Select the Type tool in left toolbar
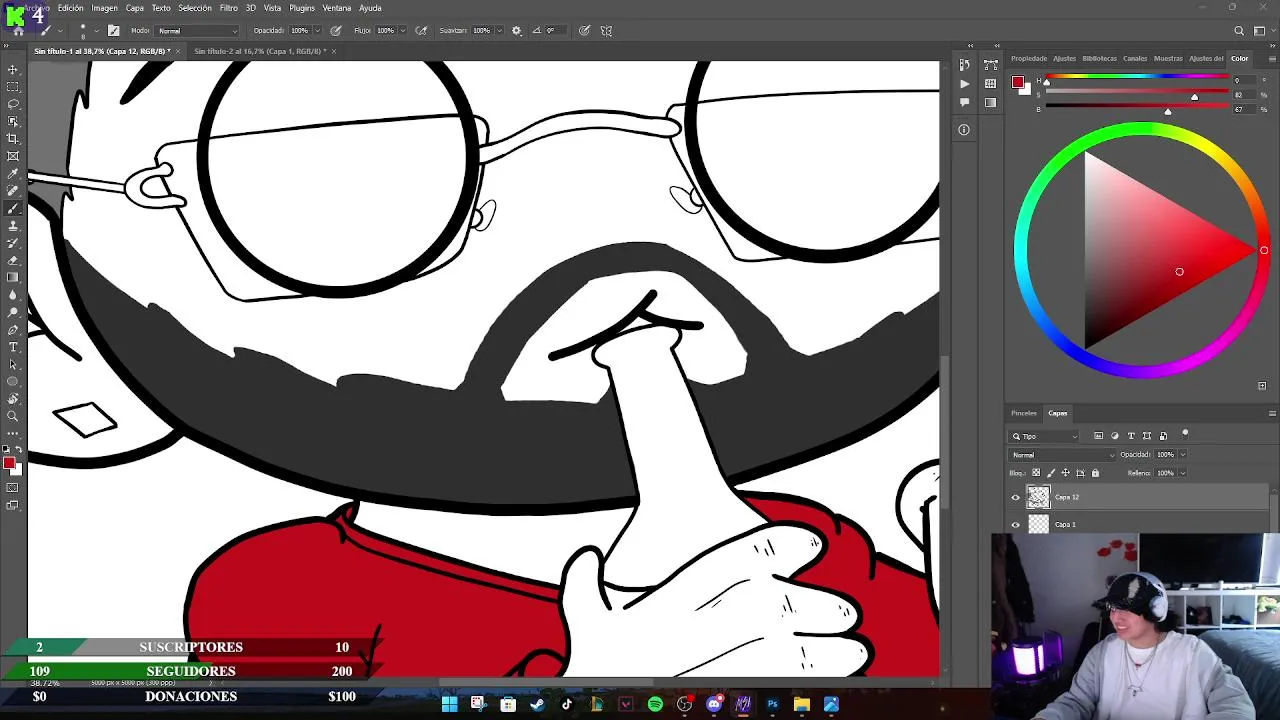The width and height of the screenshot is (1280, 720). point(13,347)
